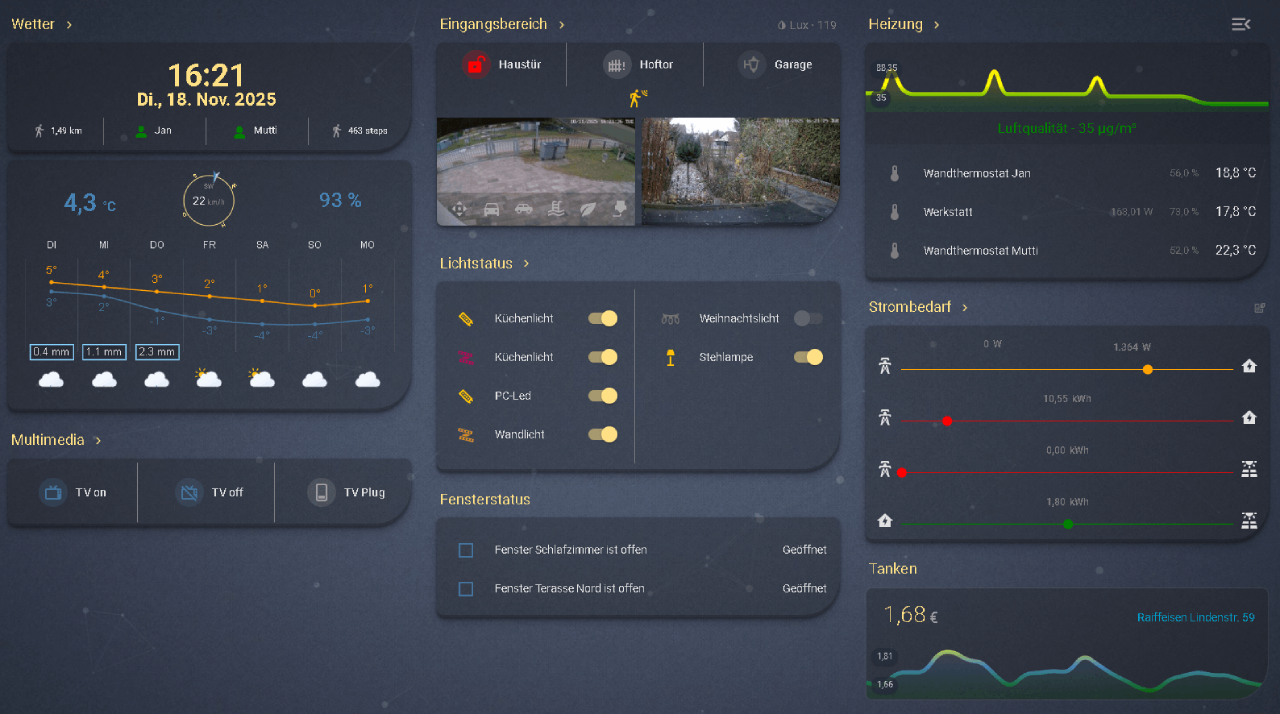This screenshot has width=1280, height=714.
Task: Click the partly sunny weather icon for FR
Action: point(209,378)
